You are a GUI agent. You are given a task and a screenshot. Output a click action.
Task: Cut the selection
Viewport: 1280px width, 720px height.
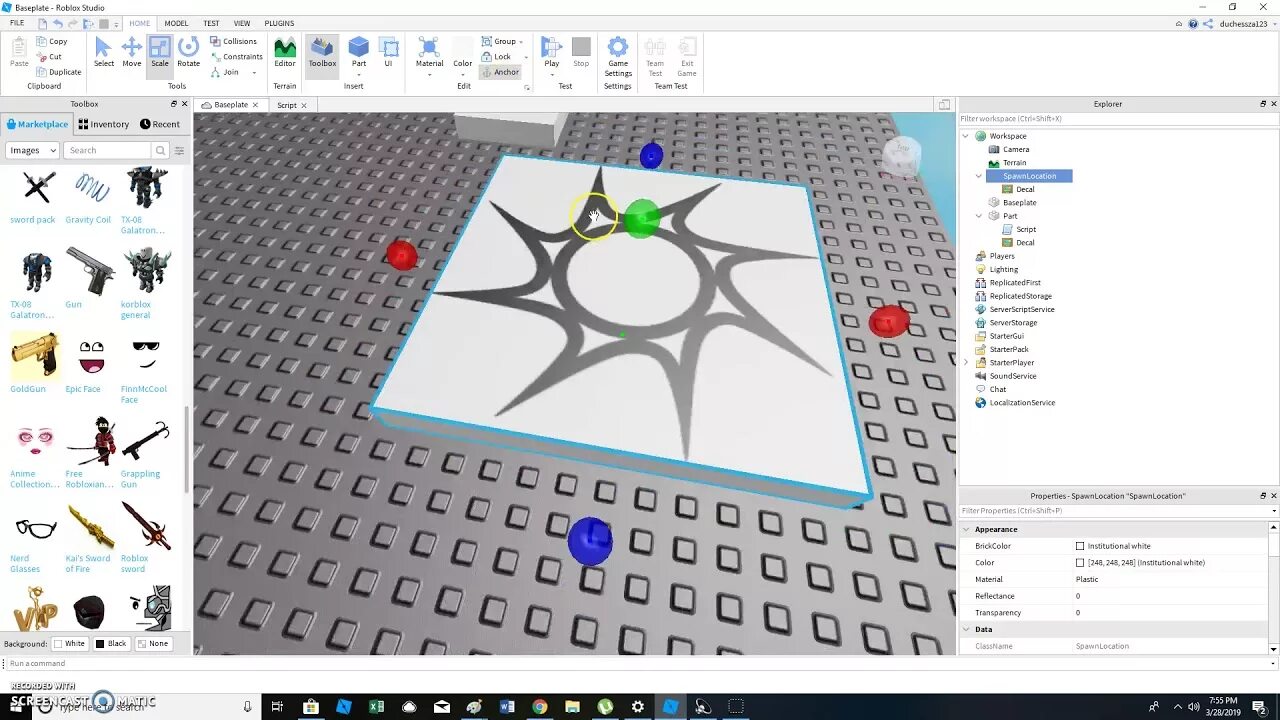click(x=48, y=57)
